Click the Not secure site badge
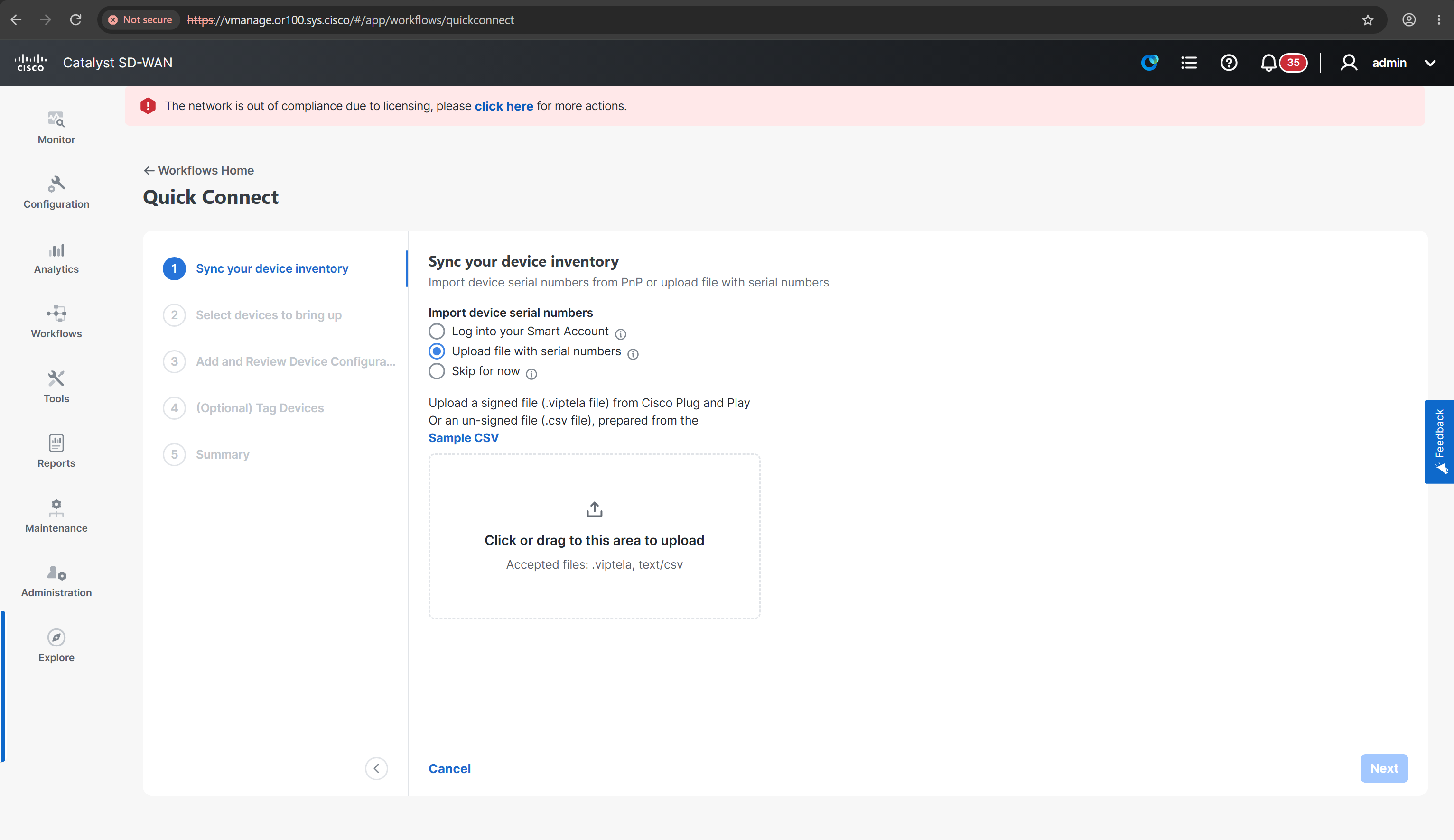The width and height of the screenshot is (1454, 840). tap(140, 20)
